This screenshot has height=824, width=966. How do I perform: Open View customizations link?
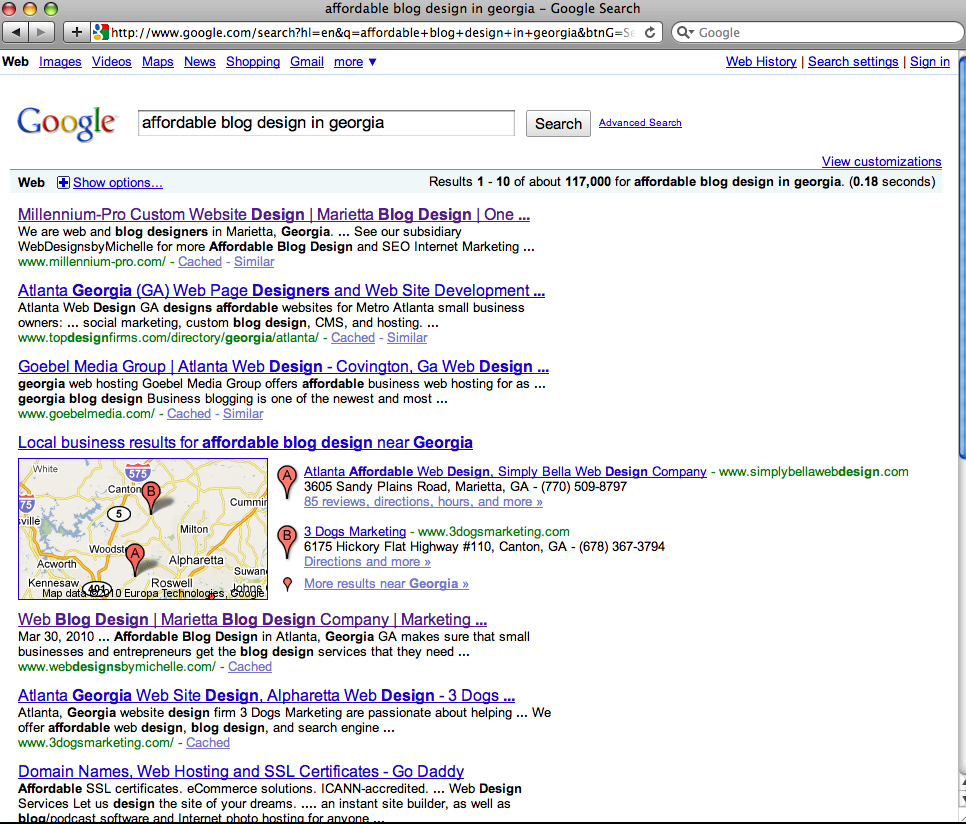point(882,161)
